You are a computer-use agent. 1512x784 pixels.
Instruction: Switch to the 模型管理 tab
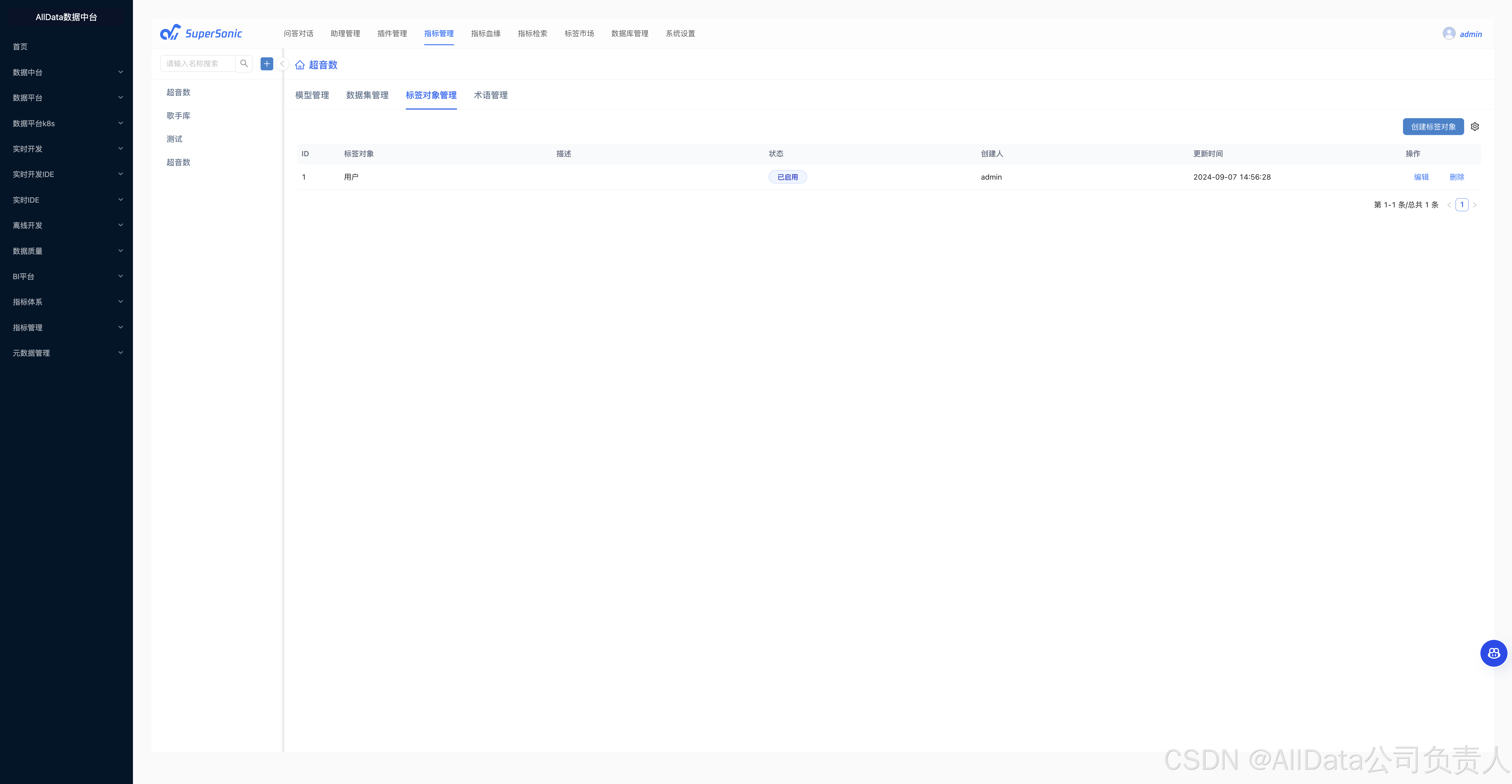(312, 95)
